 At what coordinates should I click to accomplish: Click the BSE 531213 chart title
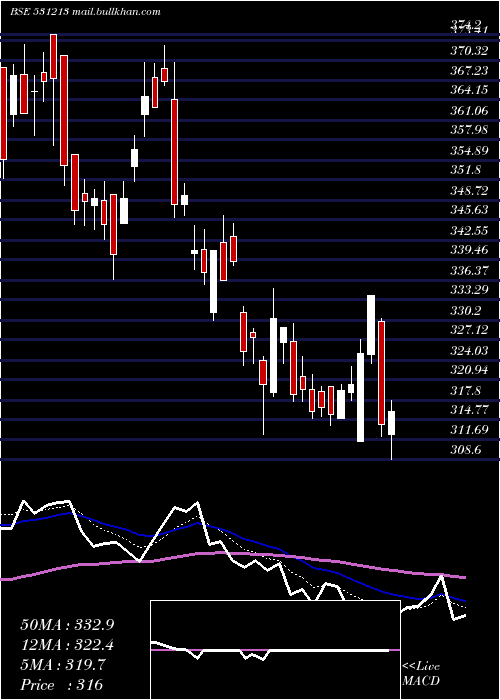coord(39,12)
